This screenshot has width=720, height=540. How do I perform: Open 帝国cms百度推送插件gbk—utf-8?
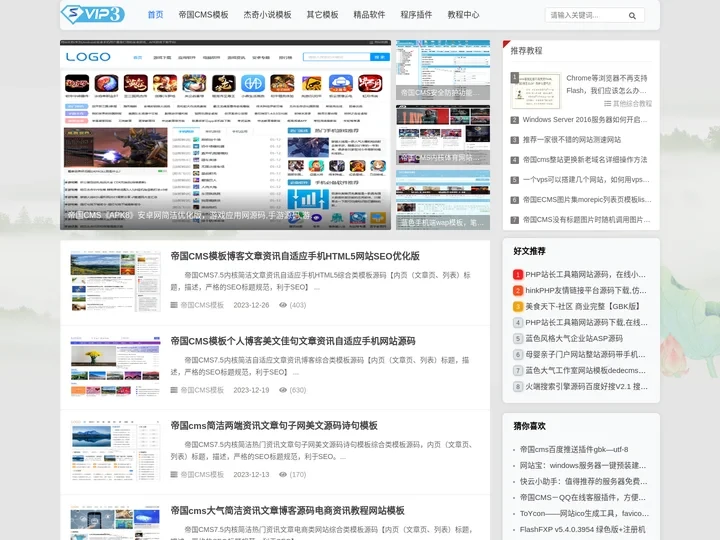click(574, 449)
